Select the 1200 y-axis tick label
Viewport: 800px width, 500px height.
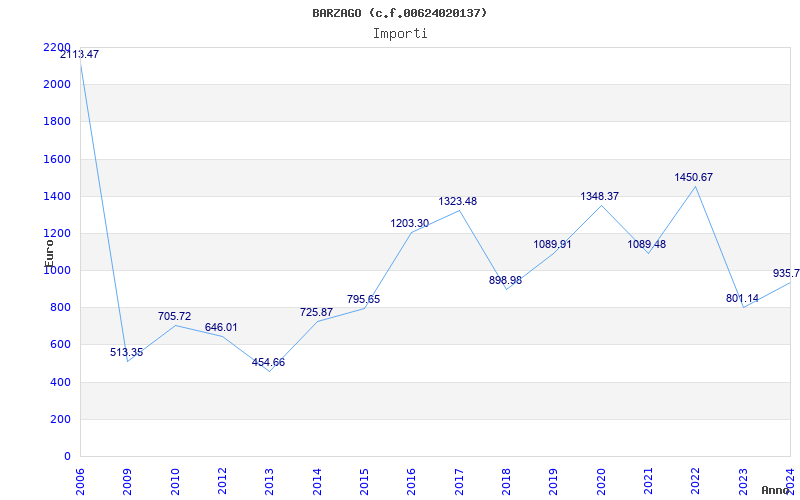[x=57, y=233]
